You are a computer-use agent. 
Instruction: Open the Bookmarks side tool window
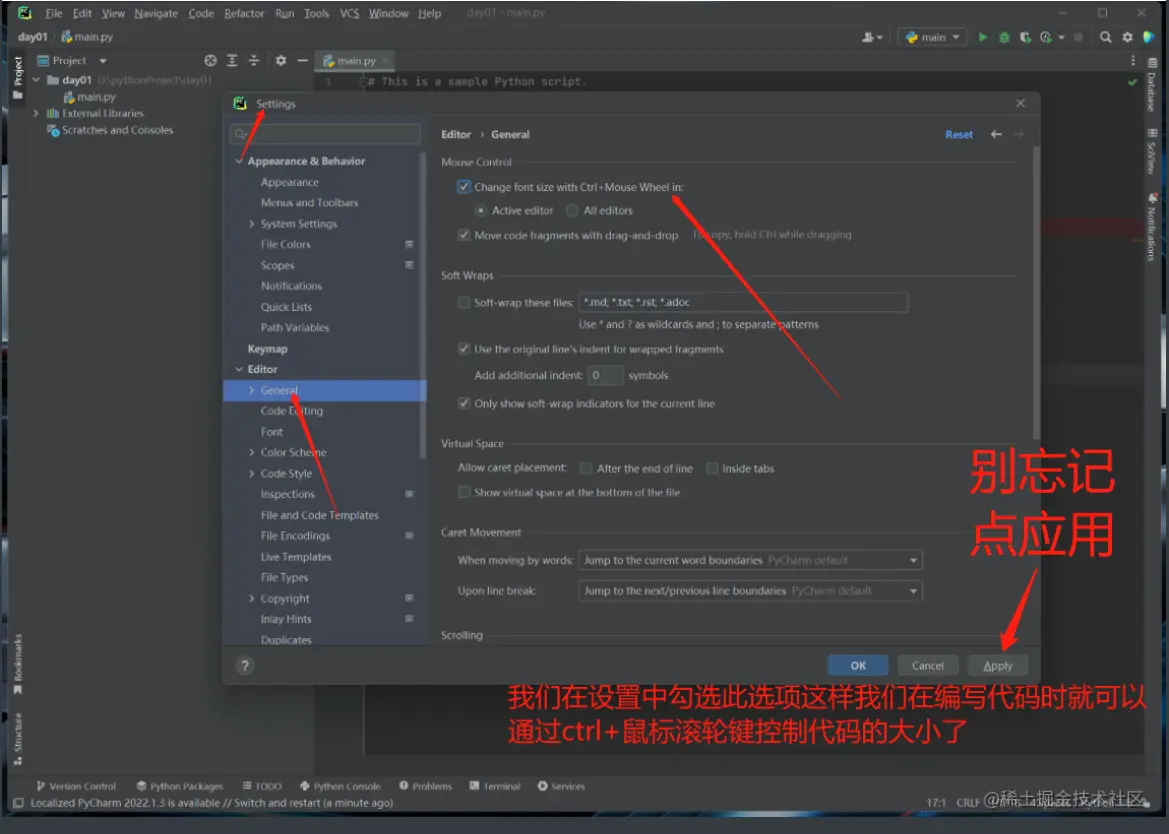(18, 663)
